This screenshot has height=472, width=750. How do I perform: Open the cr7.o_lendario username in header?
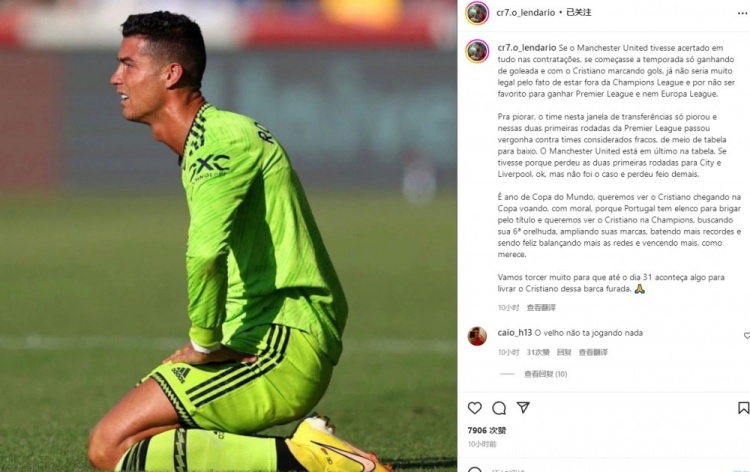526,12
